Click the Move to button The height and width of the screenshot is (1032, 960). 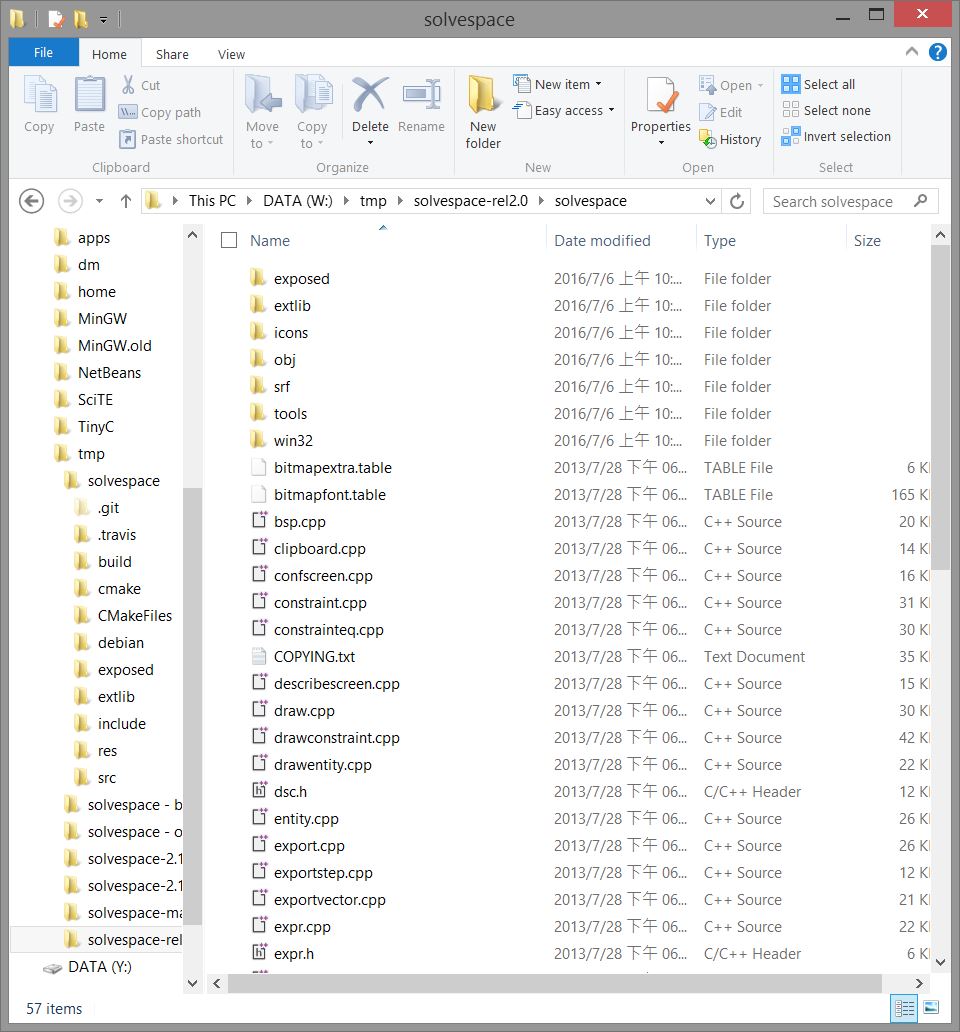coord(263,112)
